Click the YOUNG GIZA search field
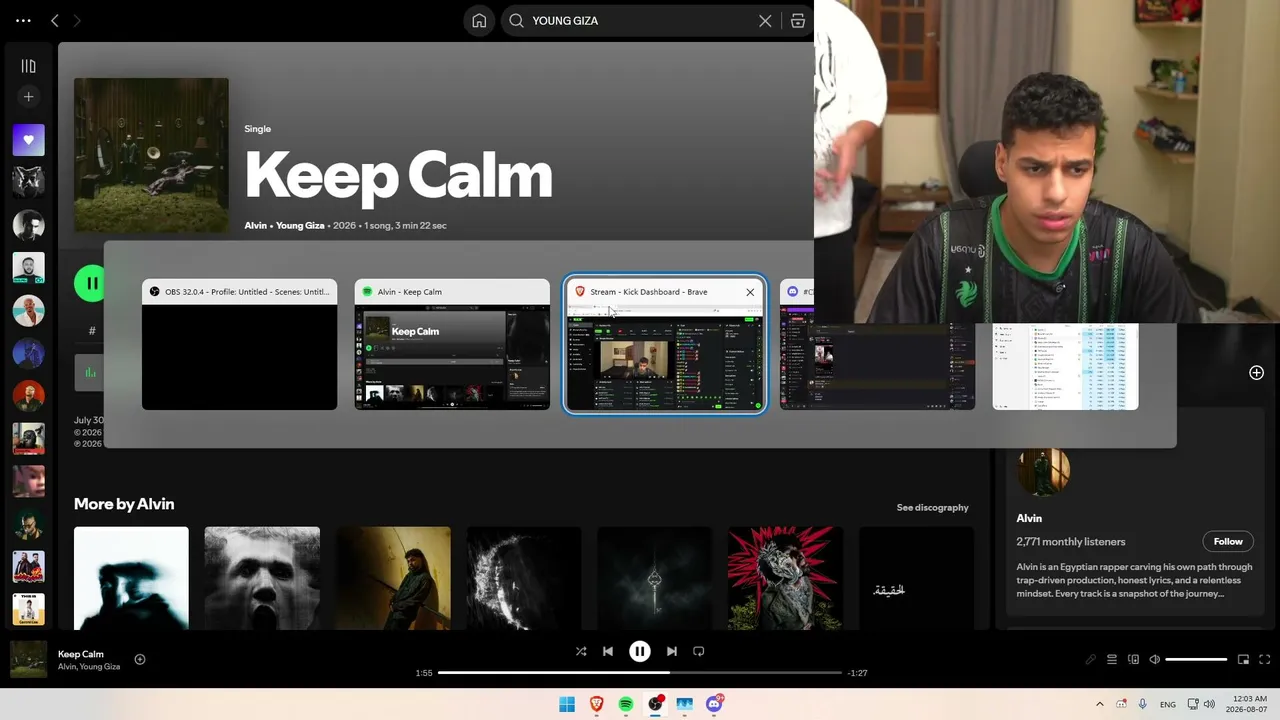The image size is (1280, 720). 641,20
